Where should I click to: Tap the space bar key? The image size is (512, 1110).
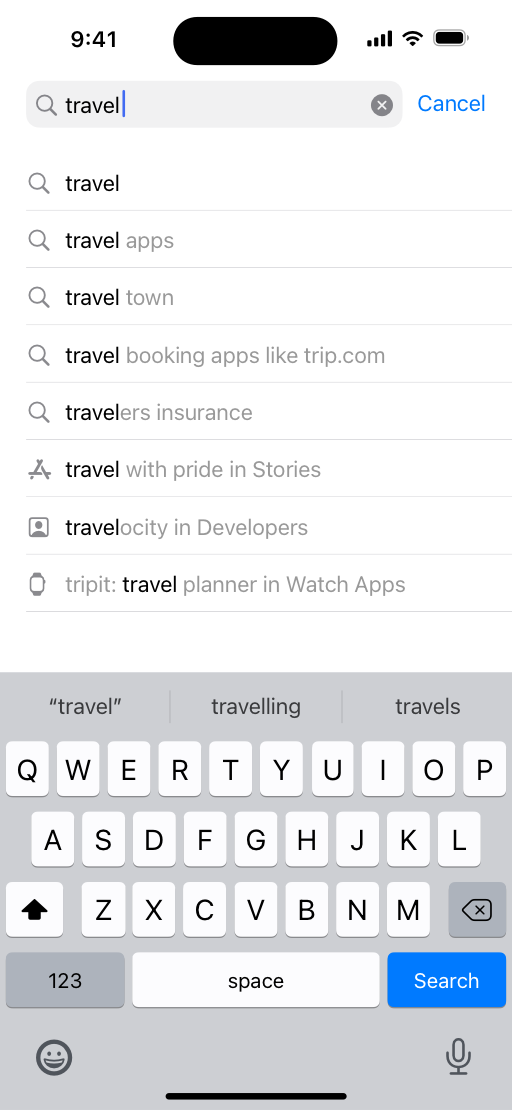coord(256,980)
